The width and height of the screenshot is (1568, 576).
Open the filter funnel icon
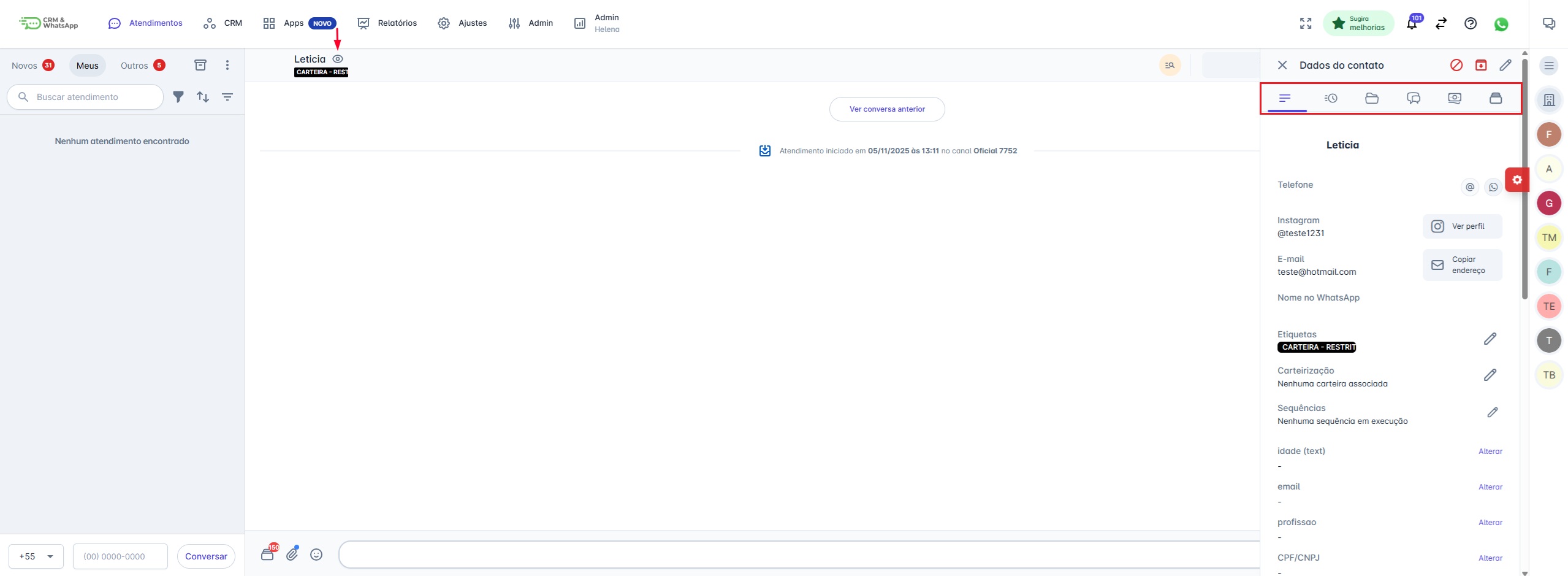(178, 97)
